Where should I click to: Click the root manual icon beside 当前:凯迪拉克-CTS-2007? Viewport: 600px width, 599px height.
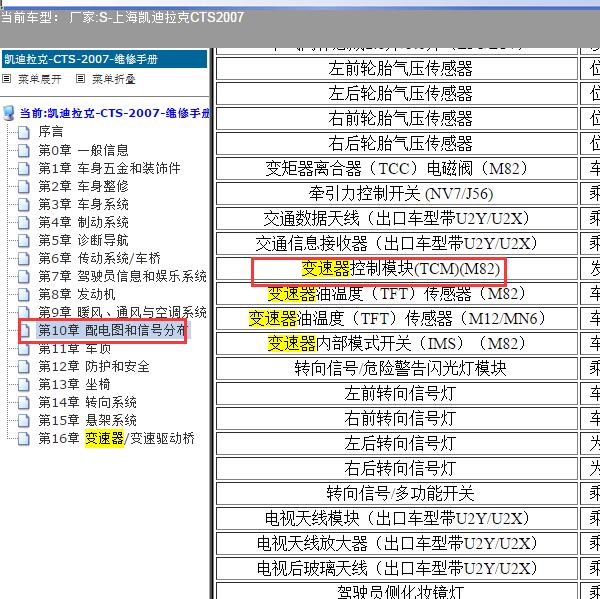coord(8,113)
